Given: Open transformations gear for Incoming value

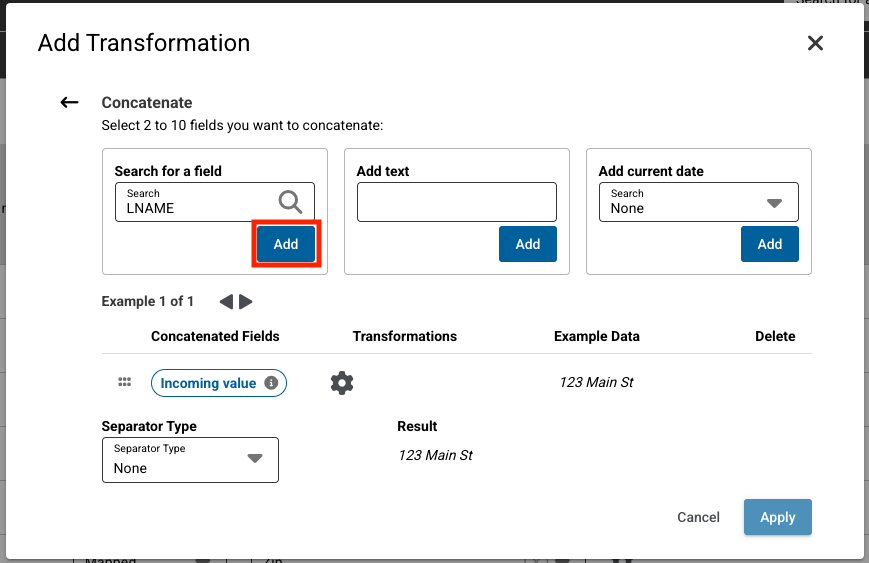Looking at the screenshot, I should click(342, 383).
